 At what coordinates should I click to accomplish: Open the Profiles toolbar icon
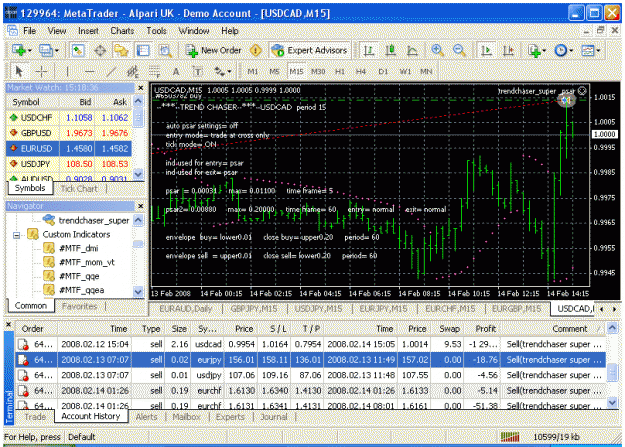coord(48,51)
